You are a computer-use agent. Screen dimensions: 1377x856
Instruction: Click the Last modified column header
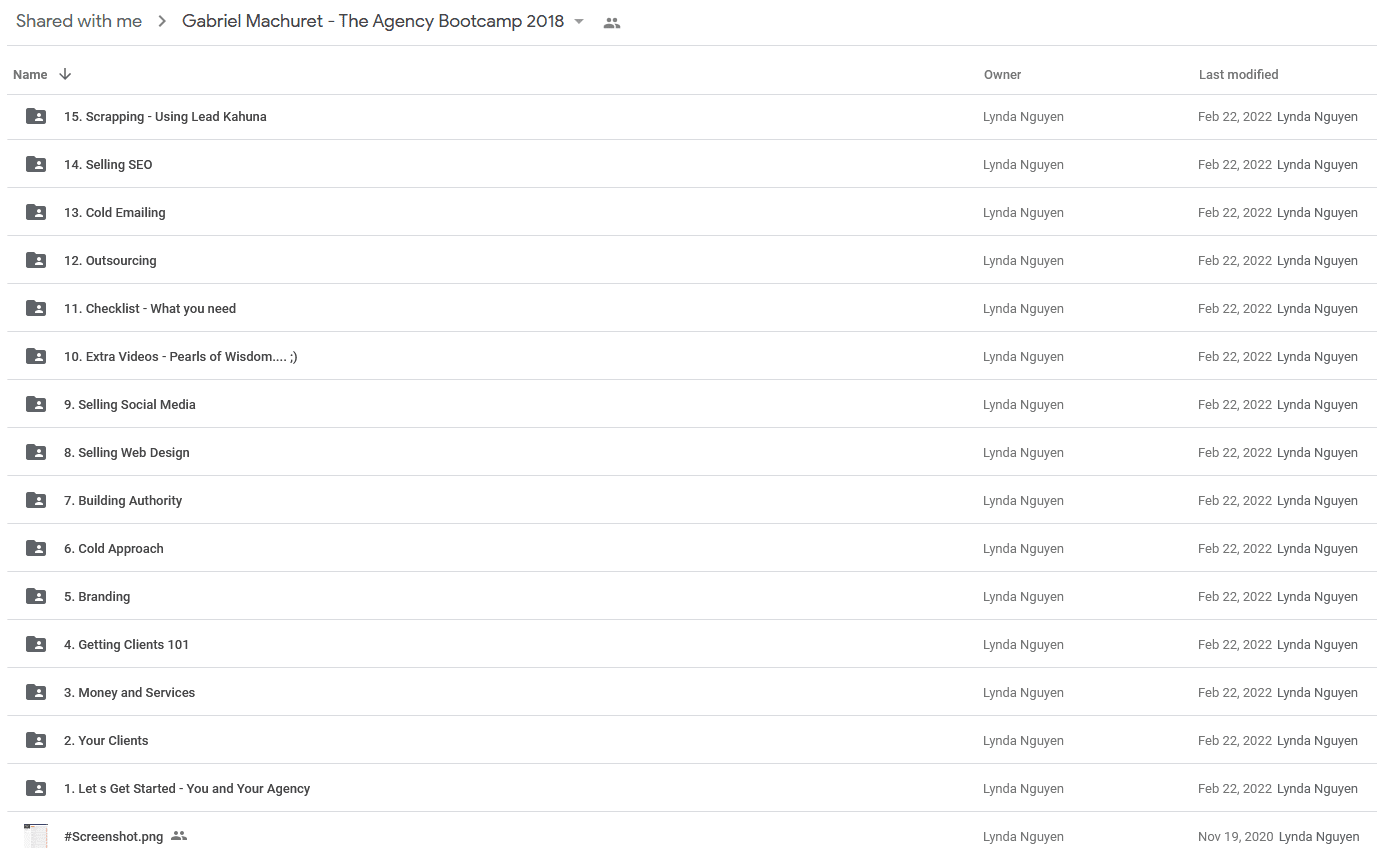(1238, 74)
